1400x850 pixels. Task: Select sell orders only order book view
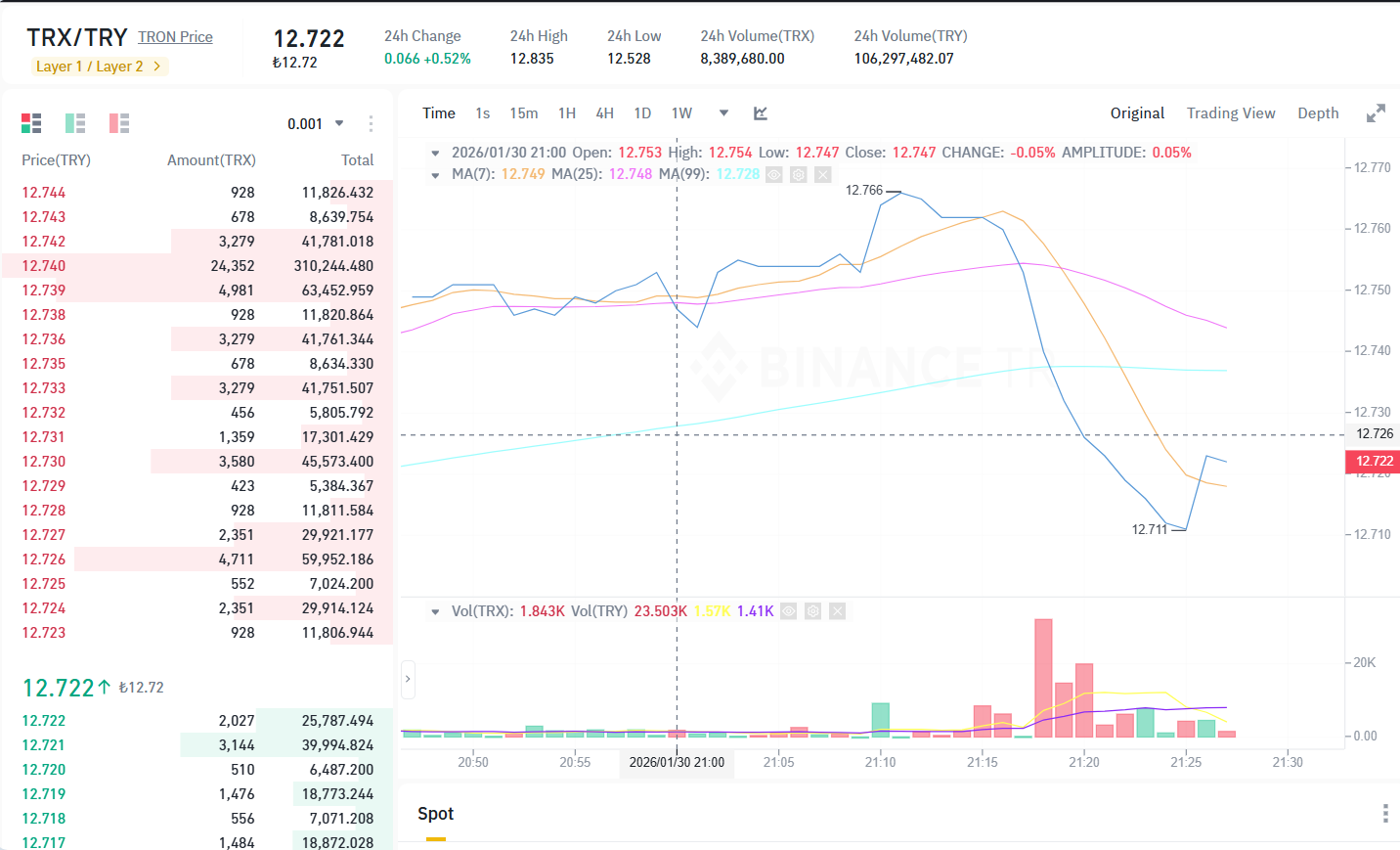click(119, 123)
